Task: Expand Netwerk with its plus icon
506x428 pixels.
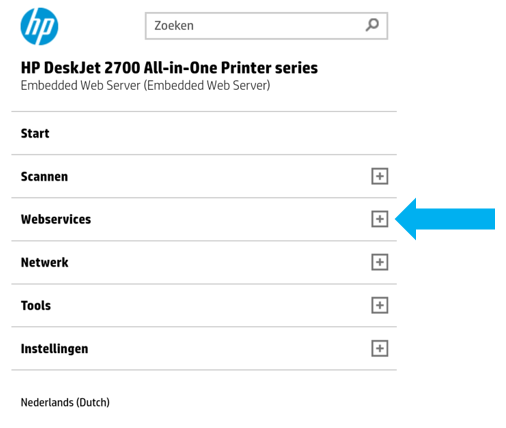Action: click(x=380, y=262)
